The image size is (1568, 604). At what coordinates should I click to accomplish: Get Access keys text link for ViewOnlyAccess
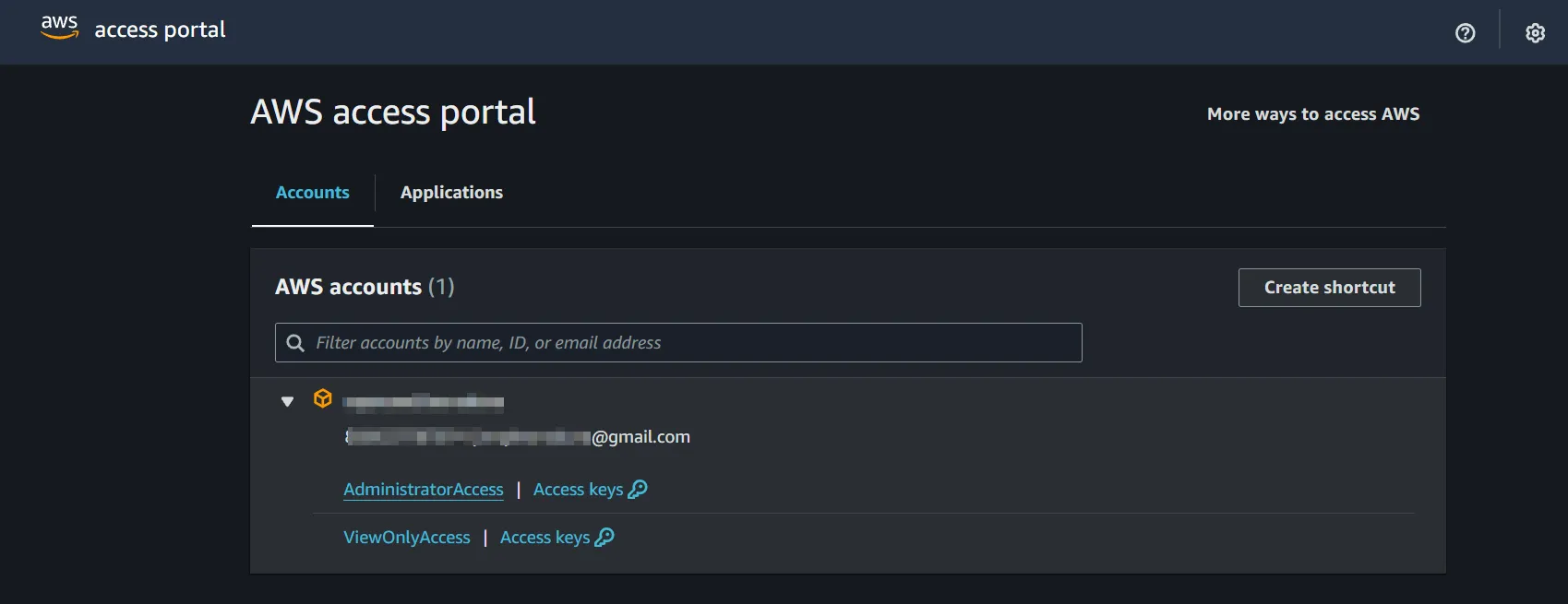545,538
